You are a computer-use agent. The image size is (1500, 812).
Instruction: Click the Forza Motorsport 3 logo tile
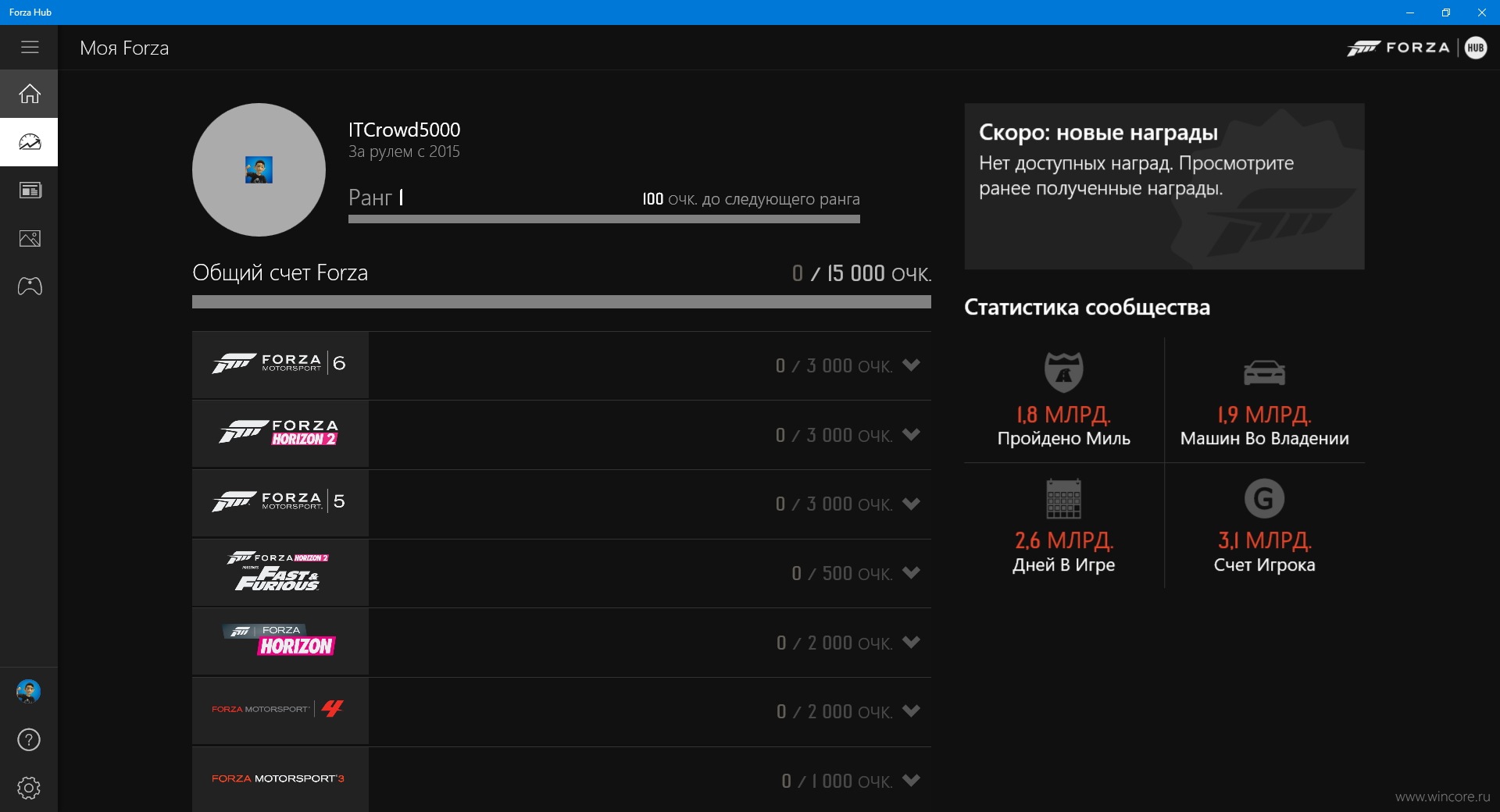coord(280,780)
